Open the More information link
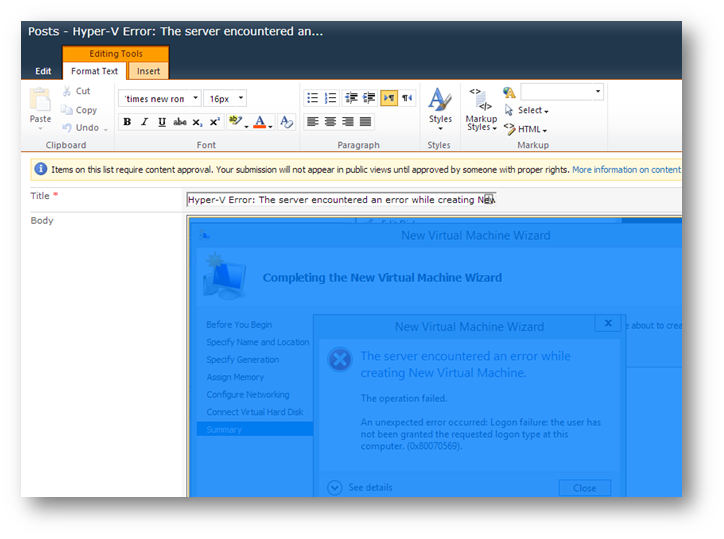Screen dimensions: 724x539 [626, 170]
